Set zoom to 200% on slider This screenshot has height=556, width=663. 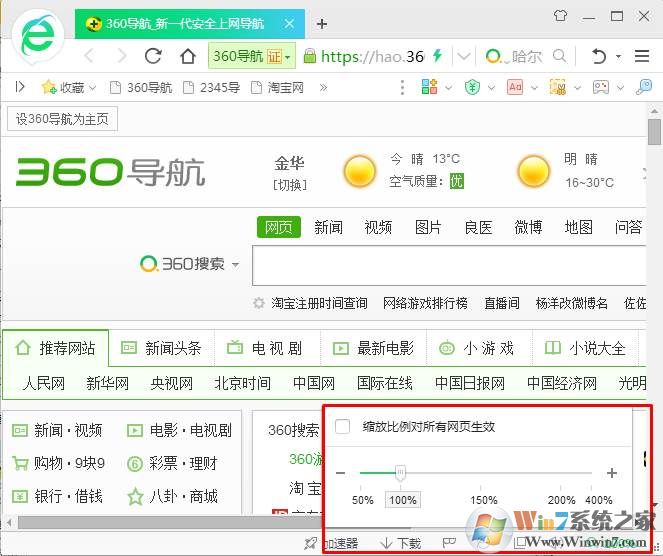point(562,500)
